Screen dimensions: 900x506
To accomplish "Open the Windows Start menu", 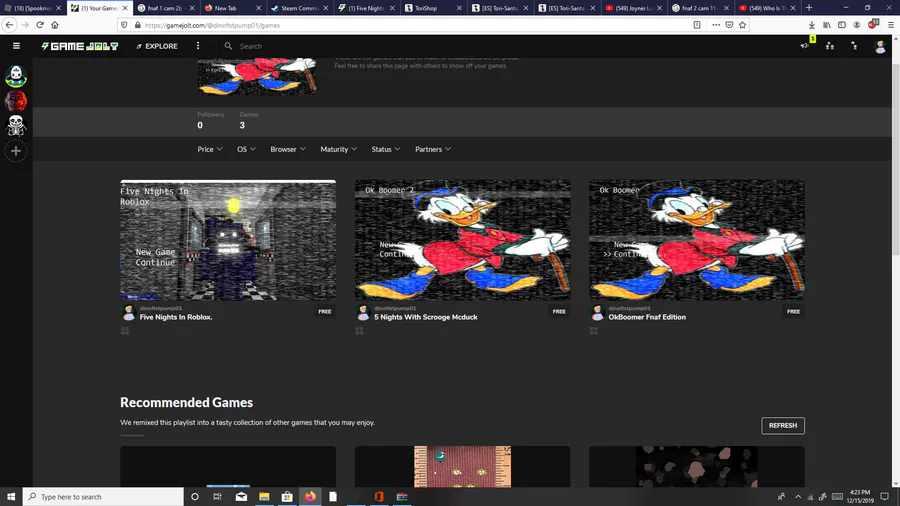I will click(x=11, y=496).
